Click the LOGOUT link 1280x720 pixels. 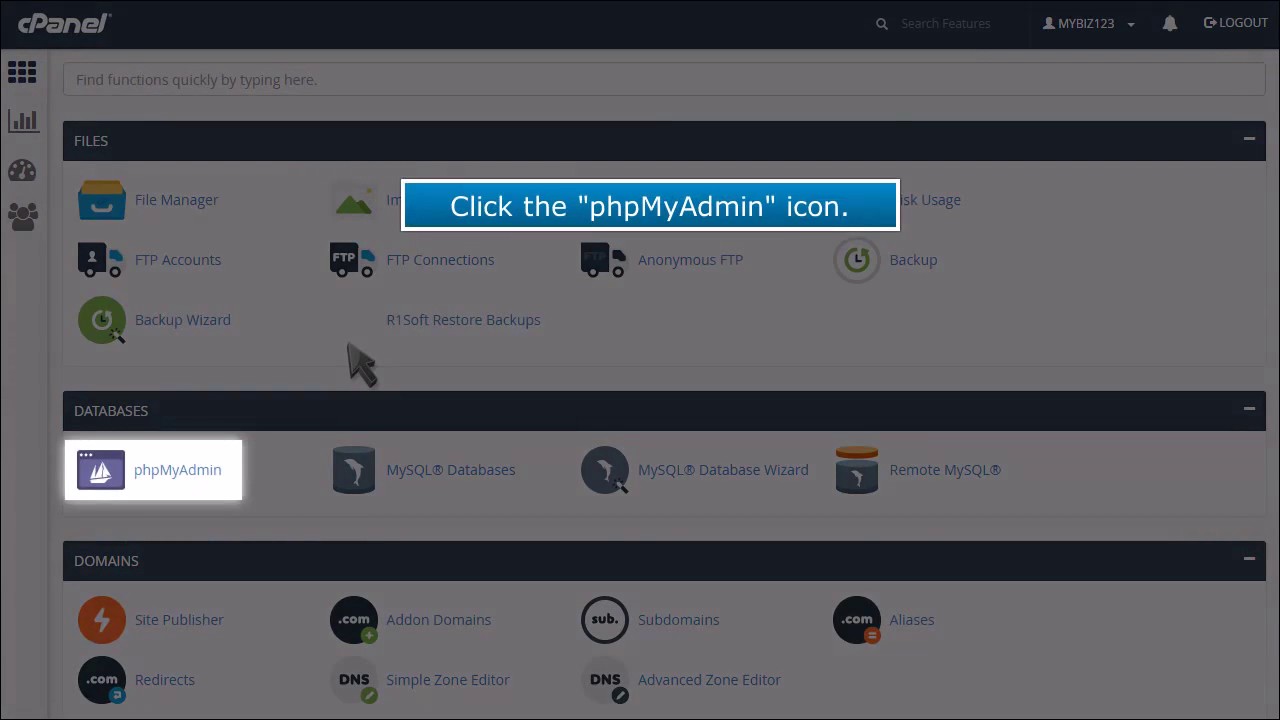pyautogui.click(x=1235, y=23)
